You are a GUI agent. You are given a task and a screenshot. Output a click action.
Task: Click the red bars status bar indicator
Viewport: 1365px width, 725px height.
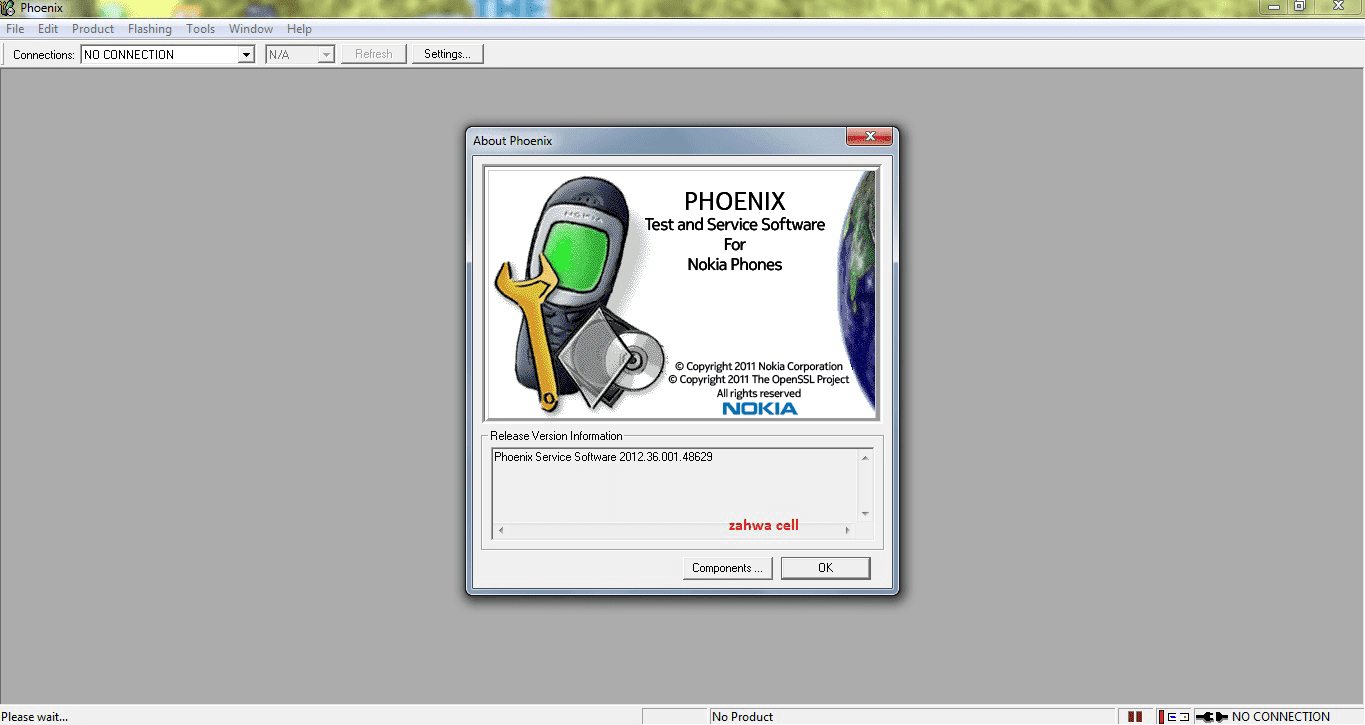(x=1135, y=716)
